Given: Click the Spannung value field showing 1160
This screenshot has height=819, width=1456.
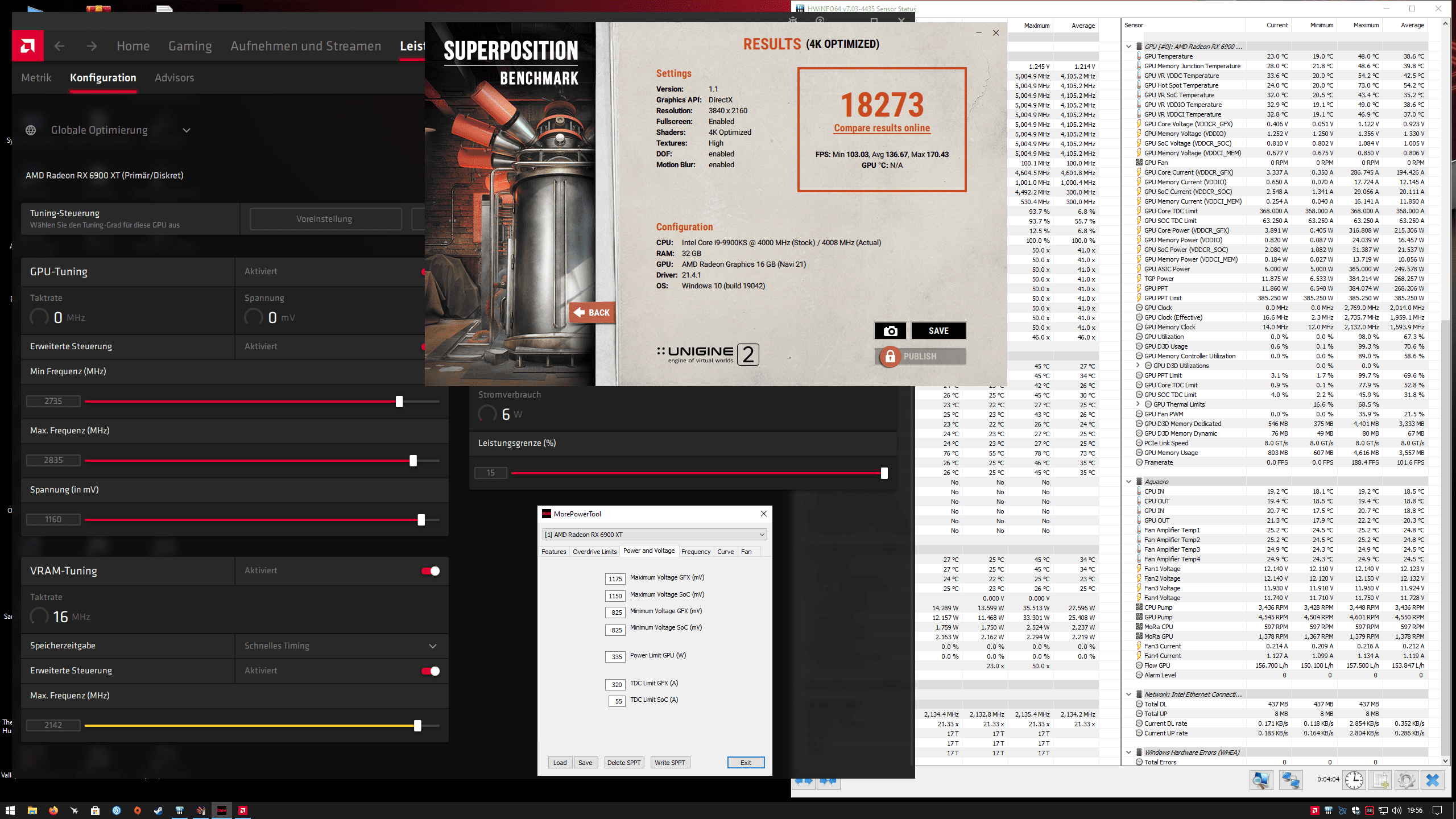Looking at the screenshot, I should (53, 519).
